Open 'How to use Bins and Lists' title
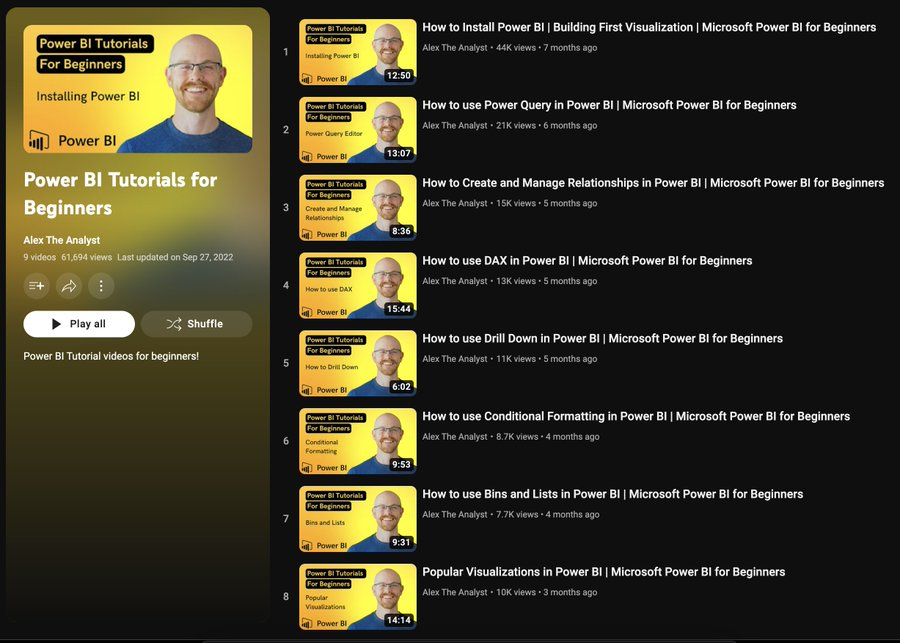 coord(612,494)
